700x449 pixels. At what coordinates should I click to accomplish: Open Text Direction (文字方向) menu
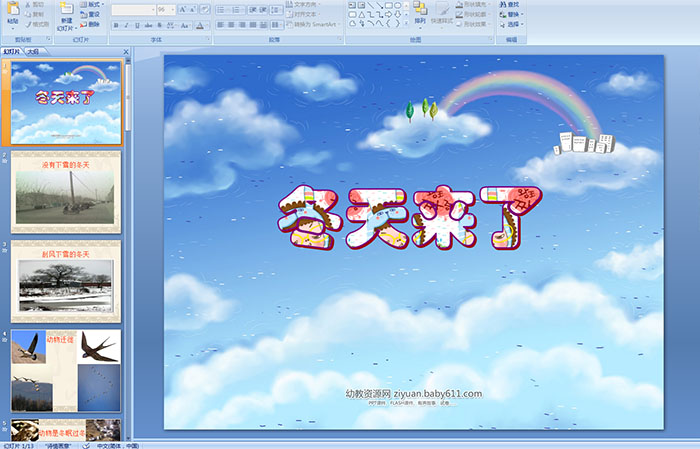(x=304, y=4)
